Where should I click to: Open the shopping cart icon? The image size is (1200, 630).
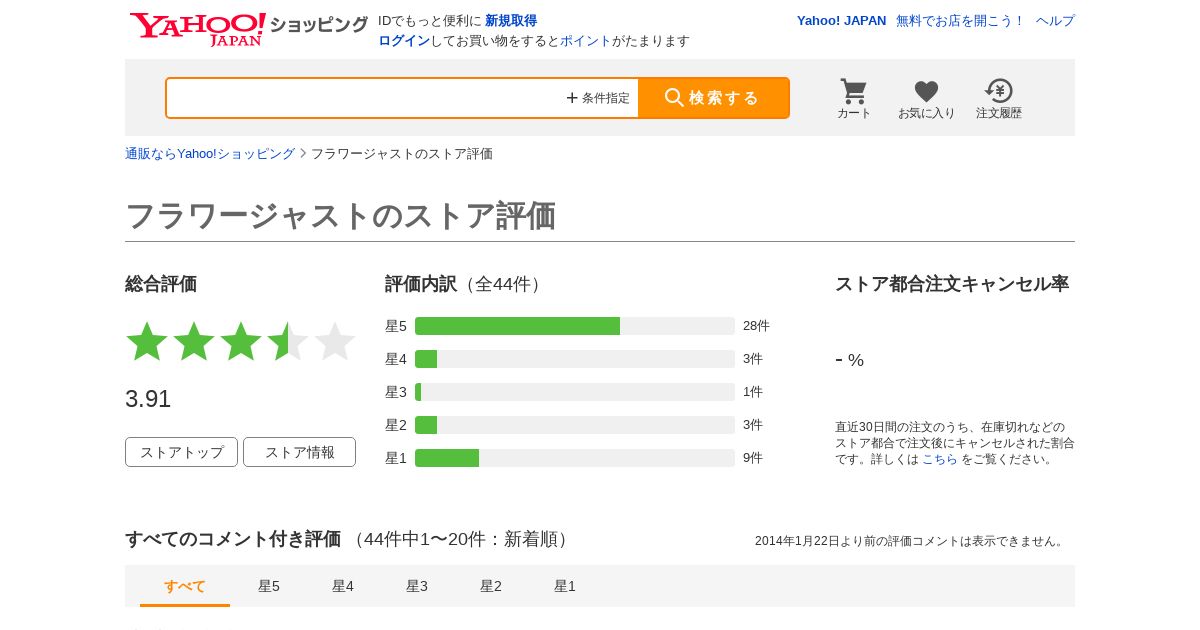853,98
